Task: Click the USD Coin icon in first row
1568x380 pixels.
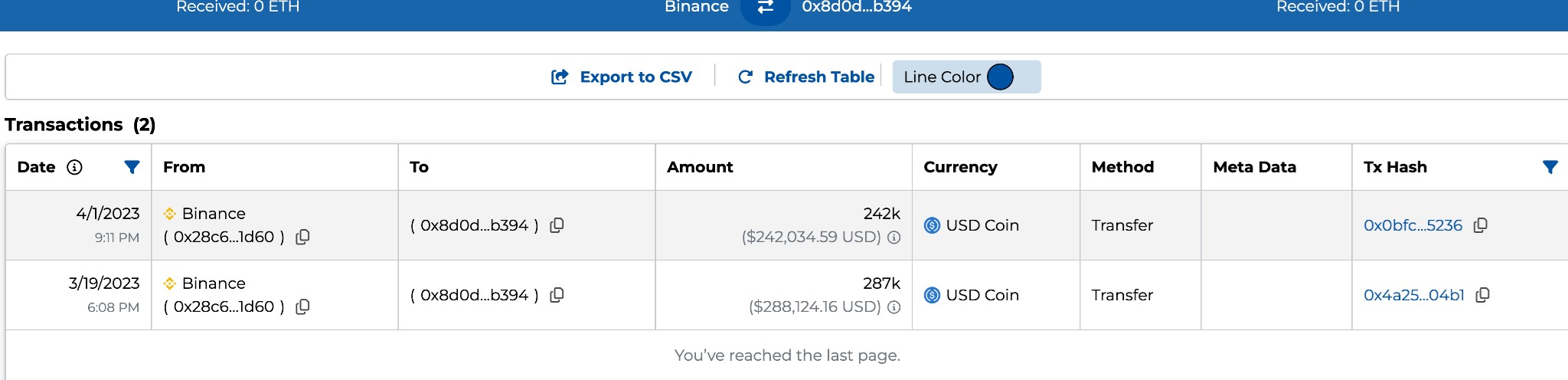Action: coord(932,225)
